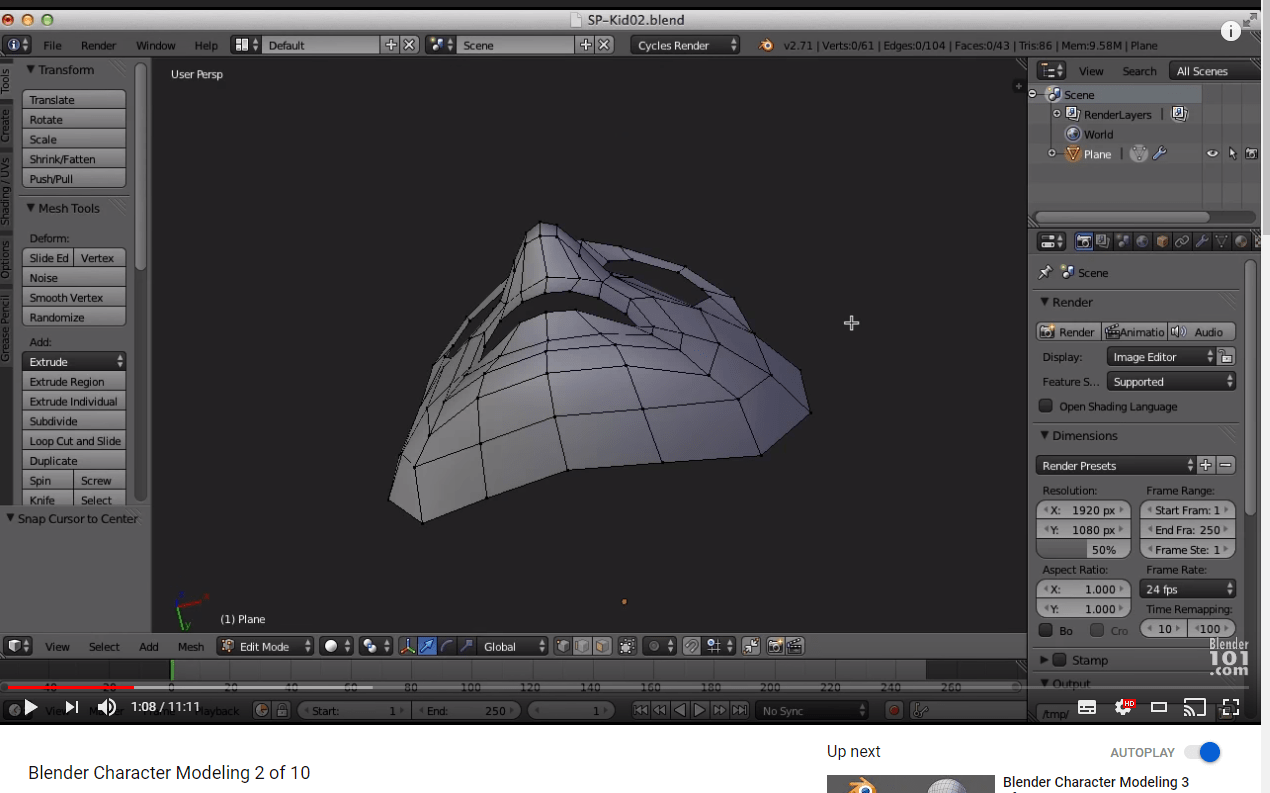Open the Render Layers properties tab icon
The image size is (1270, 793).
[x=1103, y=241]
